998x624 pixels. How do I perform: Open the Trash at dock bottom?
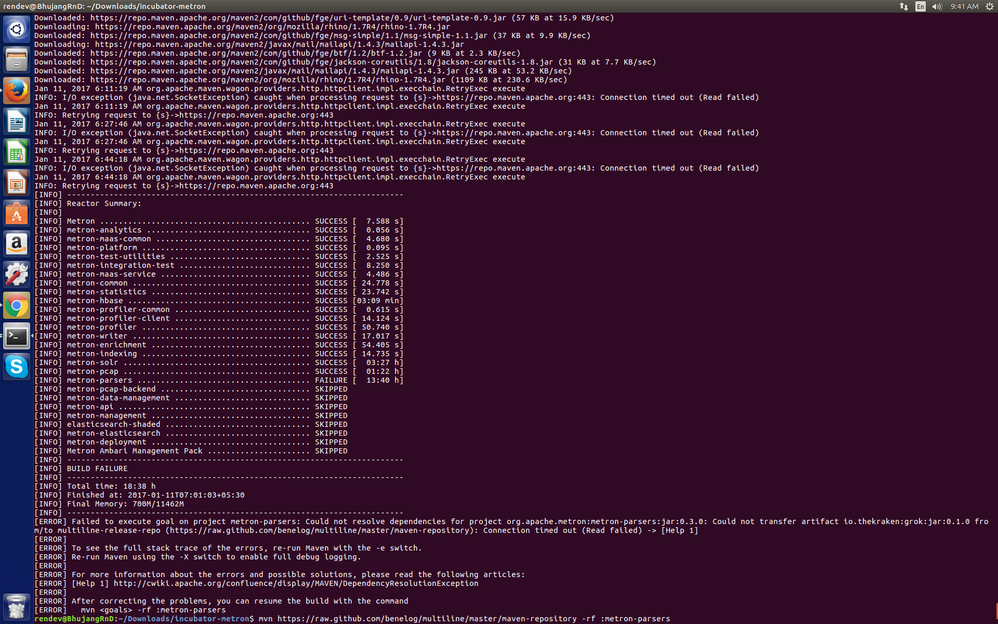point(17,607)
